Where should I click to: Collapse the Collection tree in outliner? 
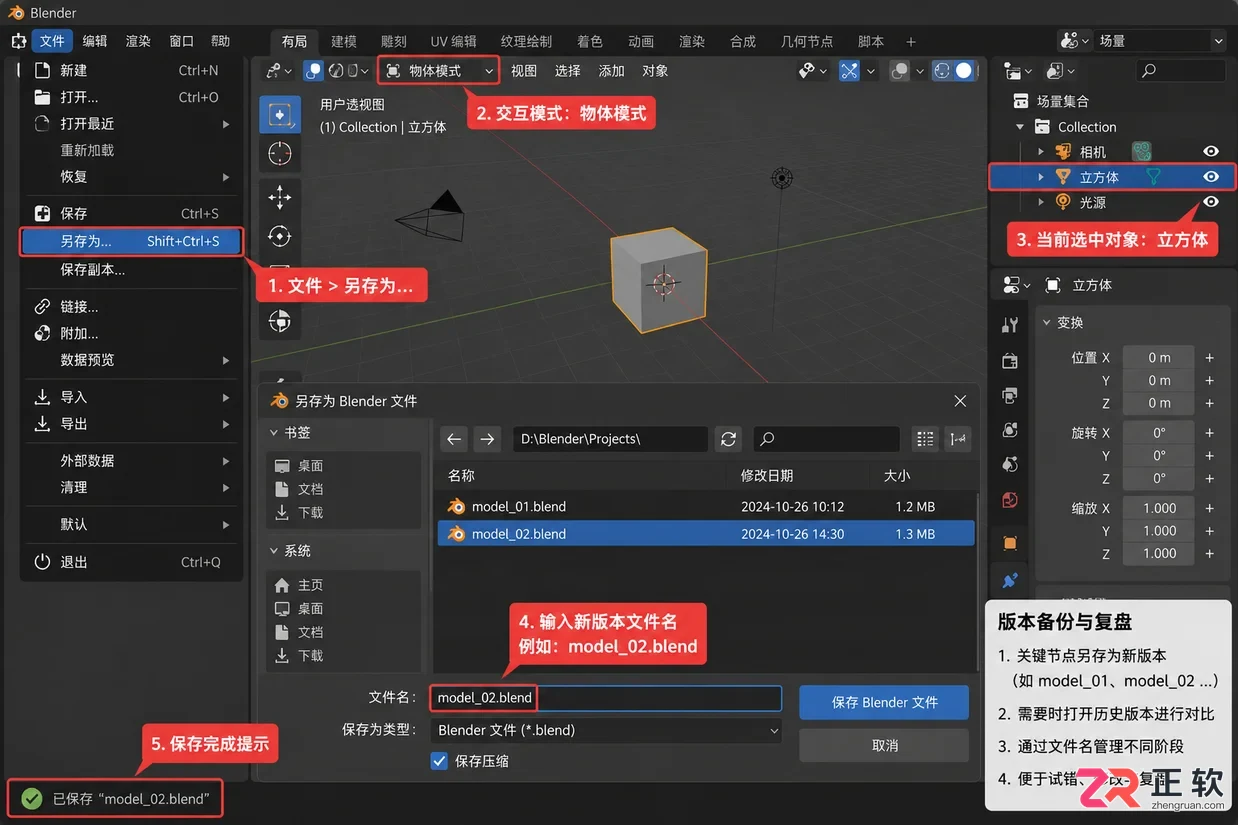pos(1020,127)
